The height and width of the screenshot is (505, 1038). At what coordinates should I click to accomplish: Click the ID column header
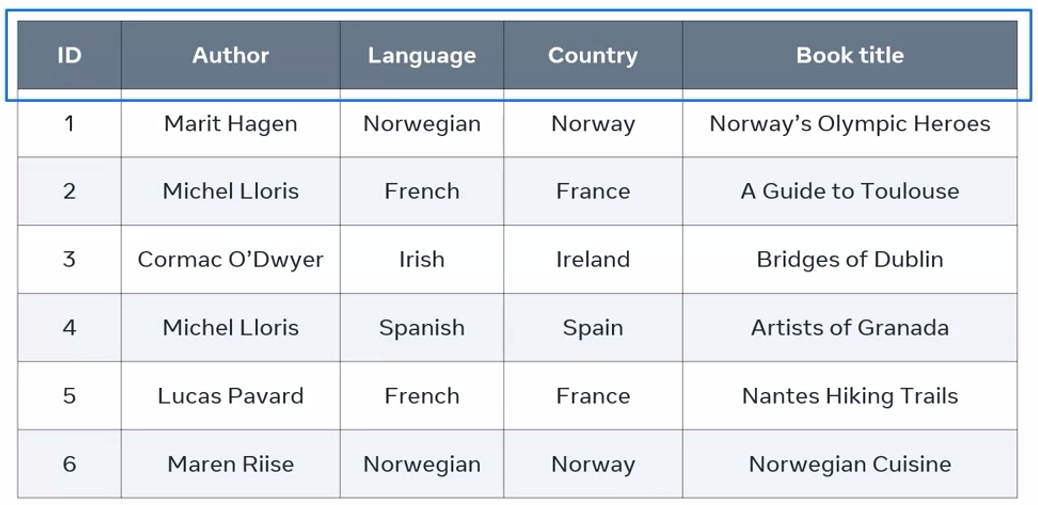tap(69, 56)
